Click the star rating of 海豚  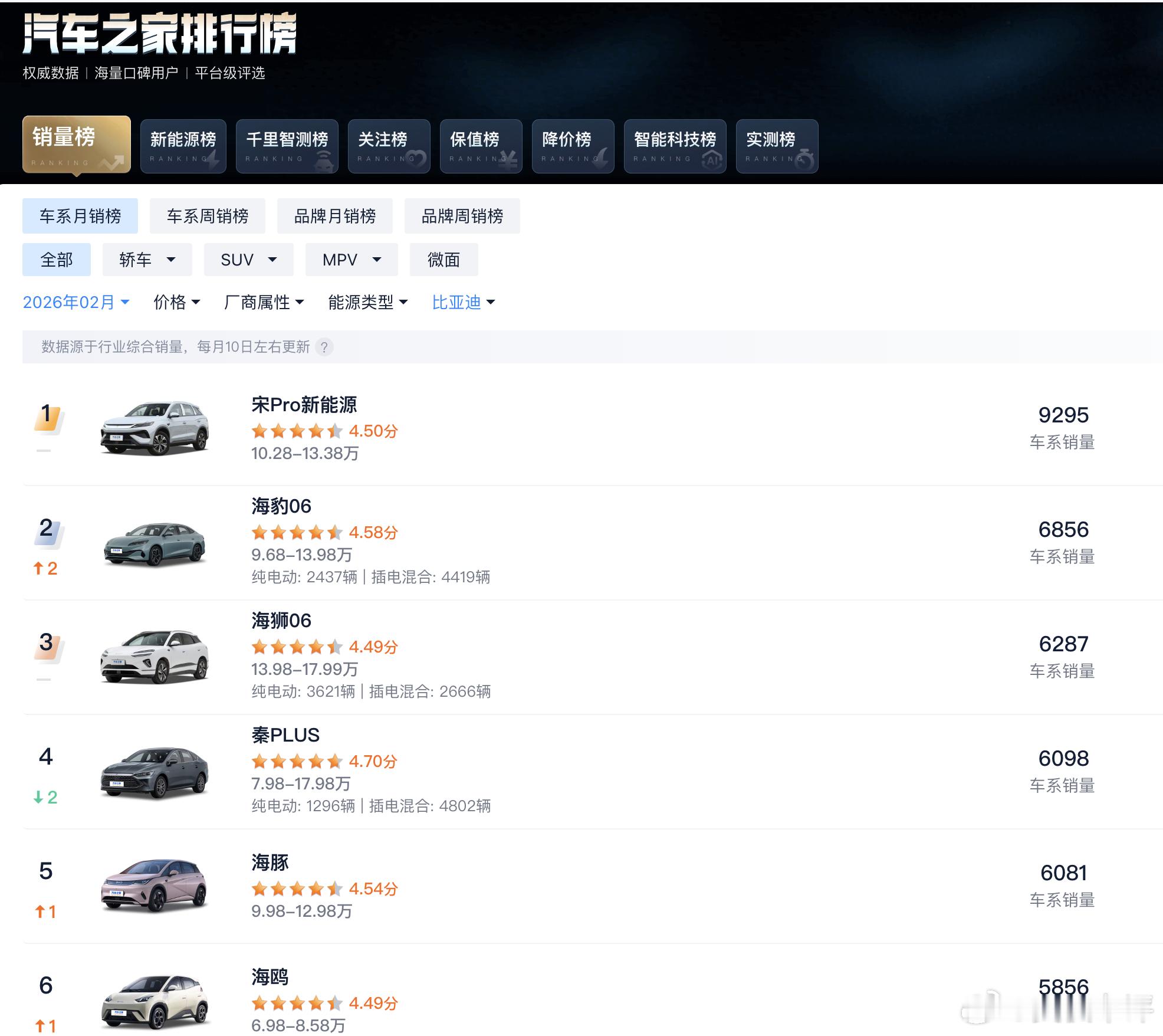[297, 889]
